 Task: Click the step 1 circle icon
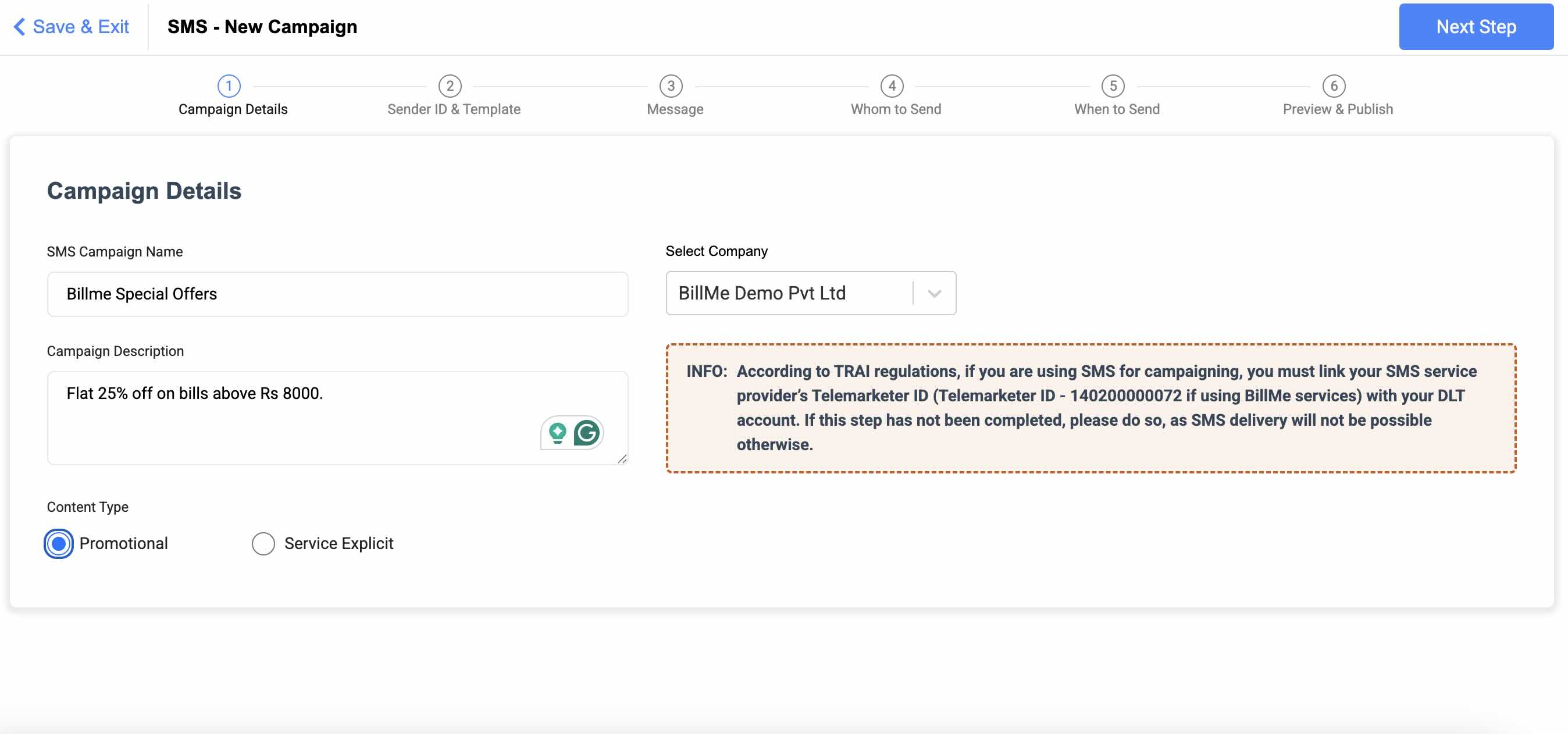click(x=229, y=86)
